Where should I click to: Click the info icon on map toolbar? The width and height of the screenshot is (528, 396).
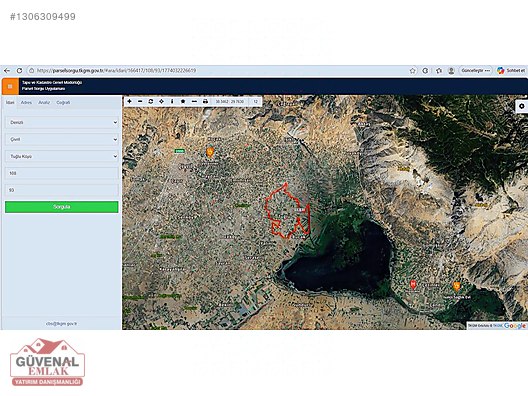tap(172, 101)
